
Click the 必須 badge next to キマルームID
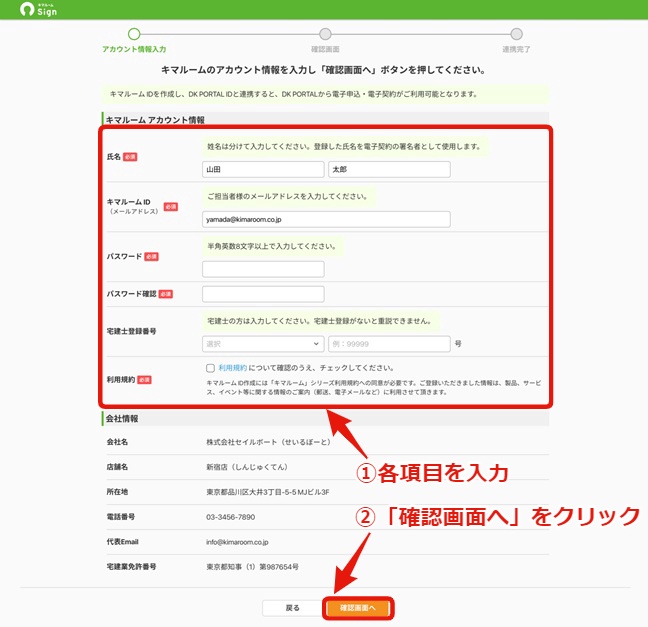[171, 207]
